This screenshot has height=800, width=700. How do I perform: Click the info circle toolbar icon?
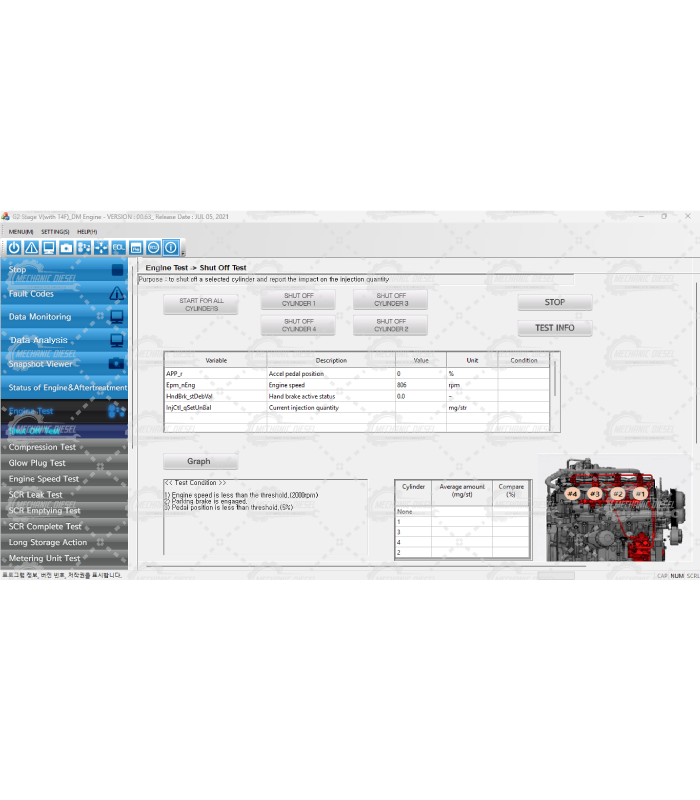click(x=171, y=247)
